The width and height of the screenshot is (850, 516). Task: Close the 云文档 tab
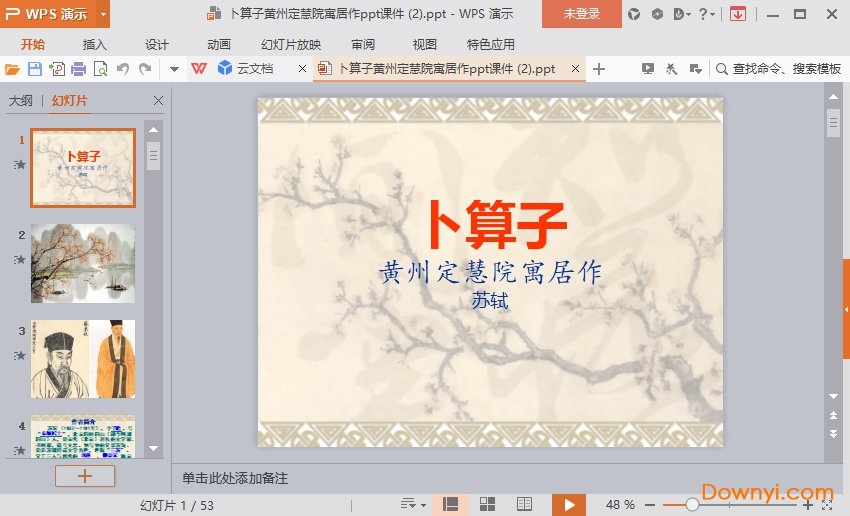click(x=302, y=69)
